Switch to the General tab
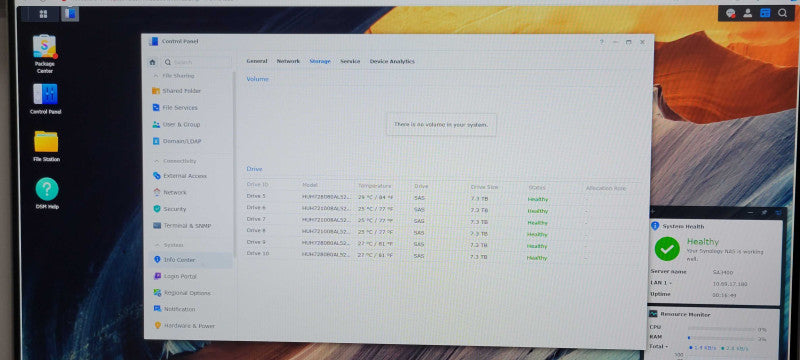 pyautogui.click(x=257, y=61)
